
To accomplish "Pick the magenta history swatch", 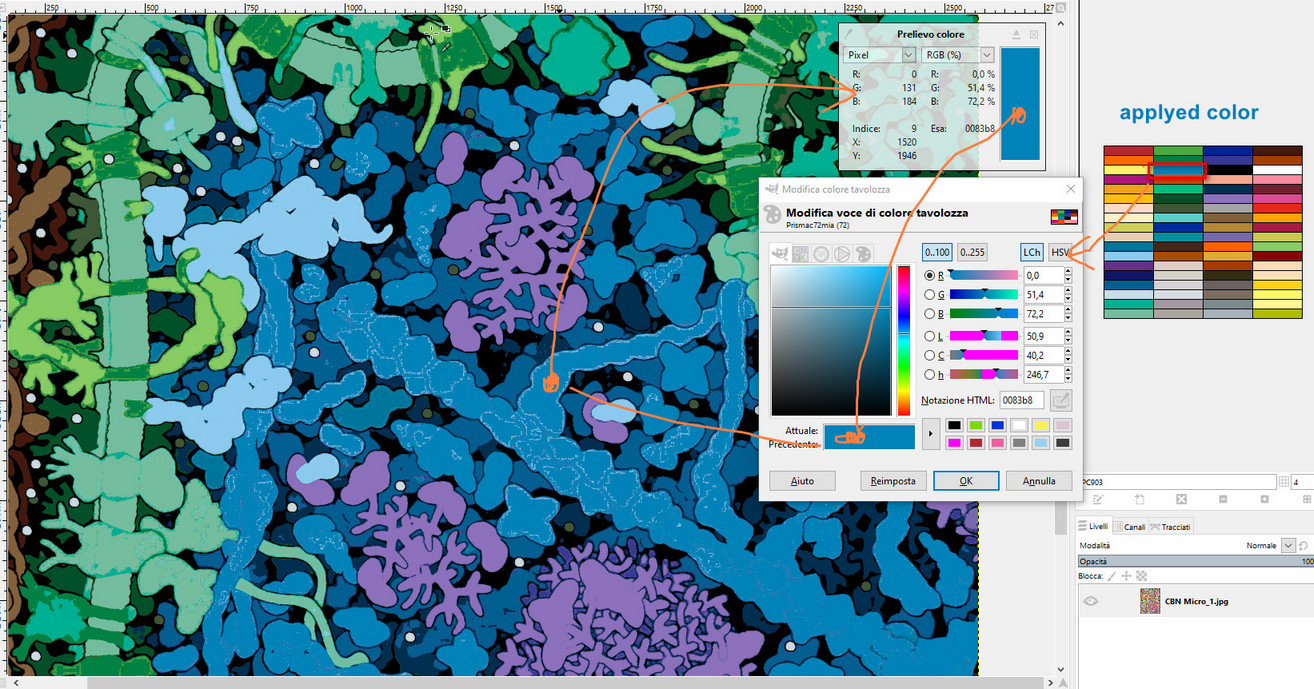I will tap(955, 442).
